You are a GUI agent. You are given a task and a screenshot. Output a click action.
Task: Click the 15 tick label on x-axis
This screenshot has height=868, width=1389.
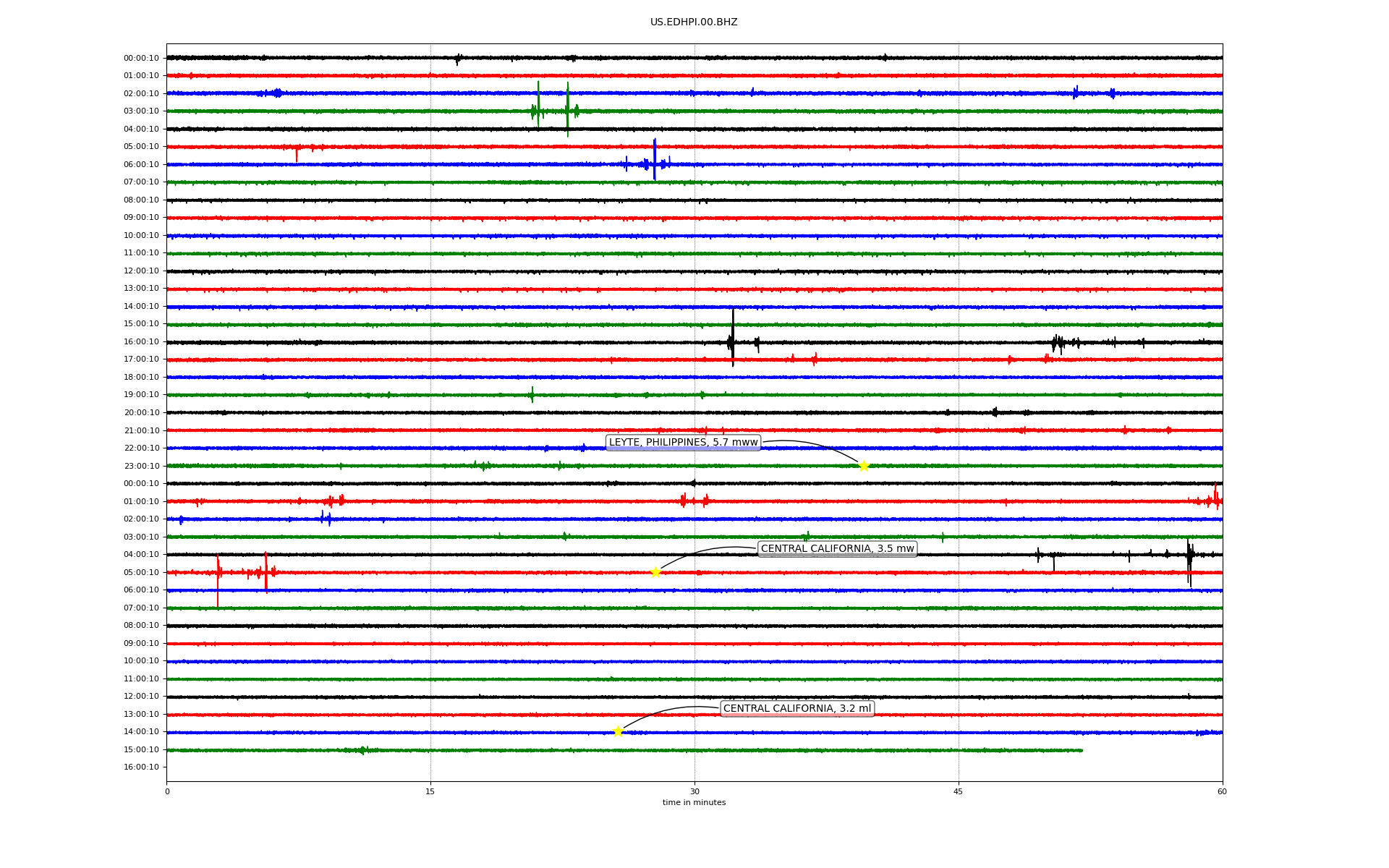point(430,791)
